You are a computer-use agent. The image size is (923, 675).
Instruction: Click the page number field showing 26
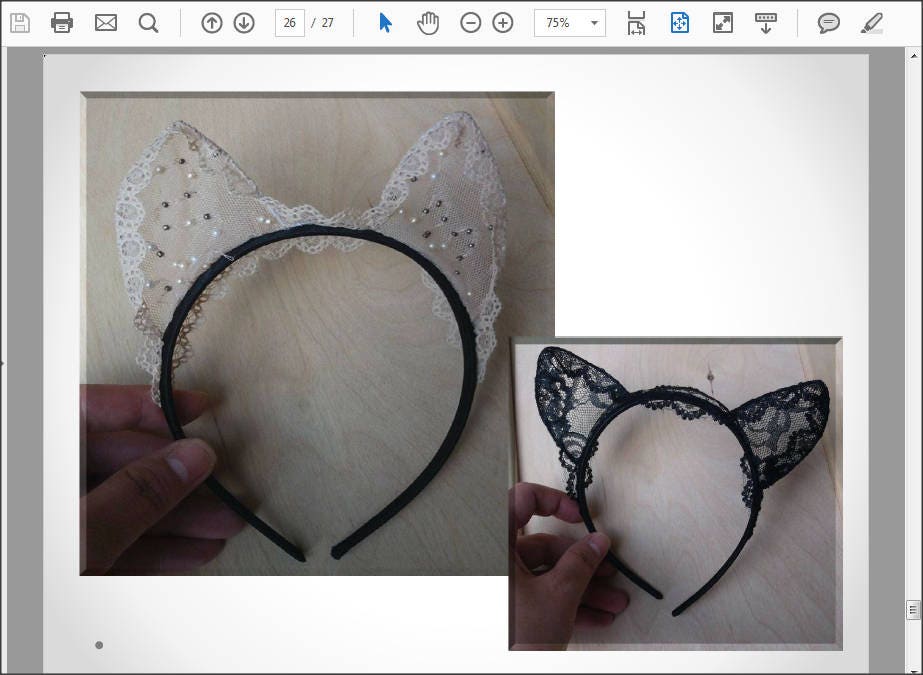pos(289,22)
